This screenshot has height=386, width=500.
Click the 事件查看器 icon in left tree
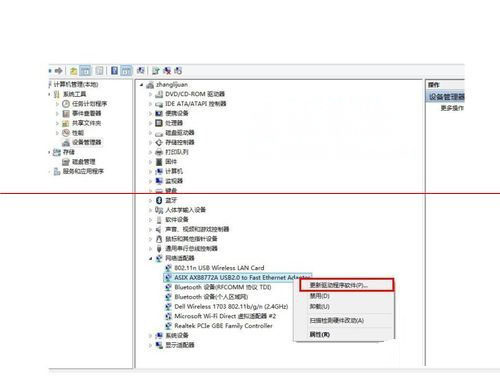66,113
